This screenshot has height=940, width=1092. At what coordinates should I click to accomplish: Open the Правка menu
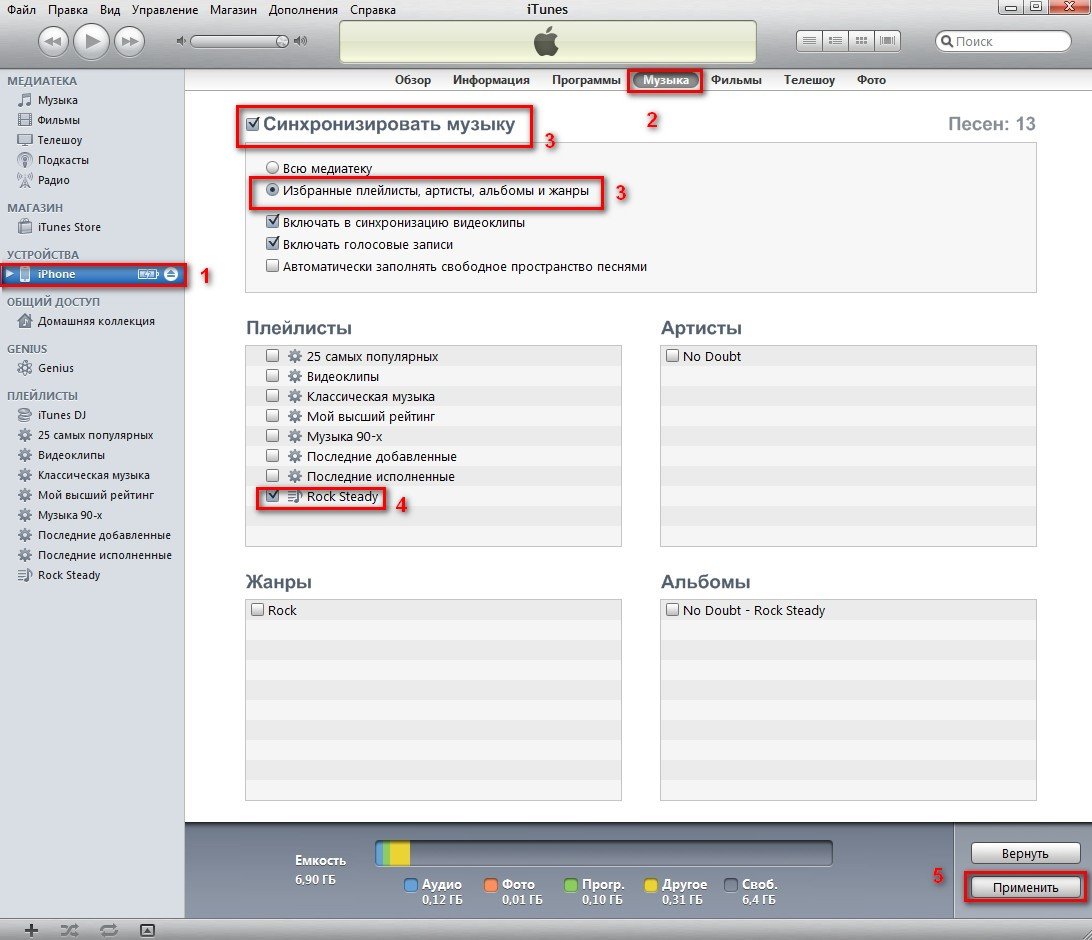click(68, 10)
